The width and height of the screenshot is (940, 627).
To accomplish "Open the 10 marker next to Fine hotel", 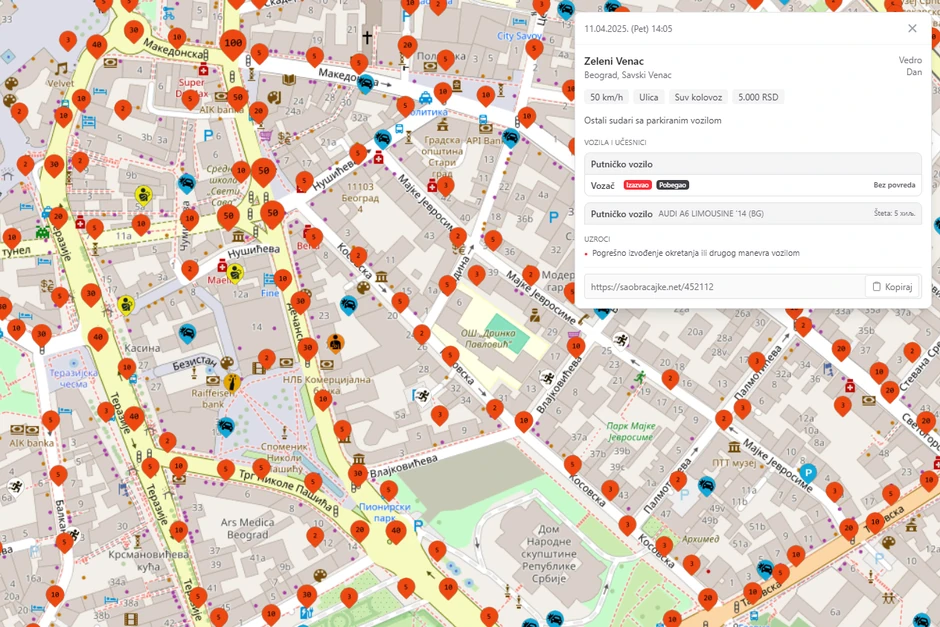I will click(x=282, y=279).
